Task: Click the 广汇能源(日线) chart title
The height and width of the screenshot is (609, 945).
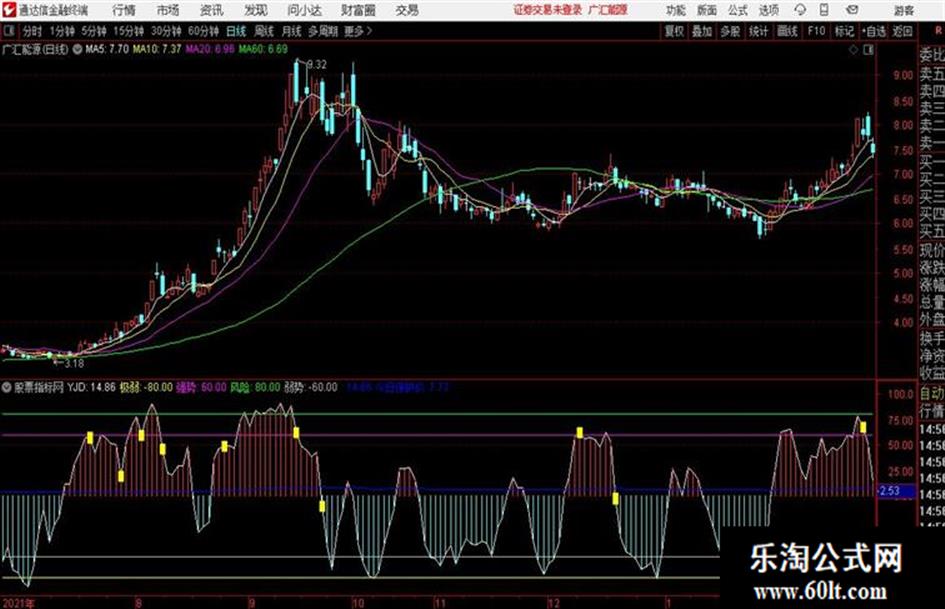Action: point(36,49)
